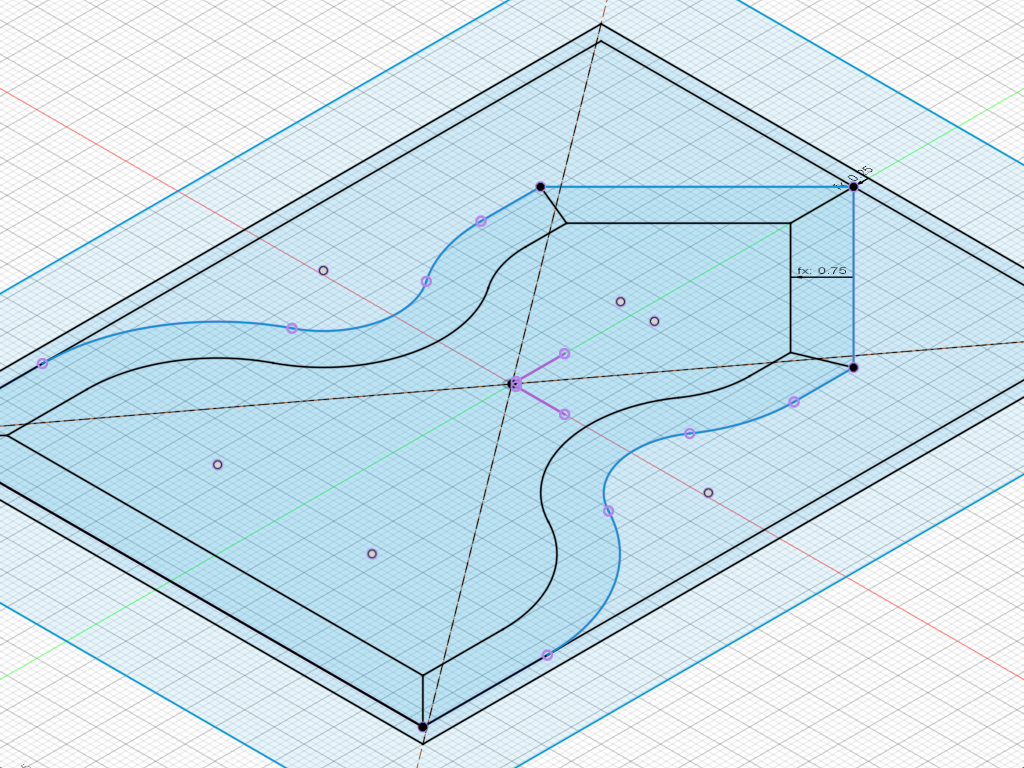1024x768 pixels.
Task: Select the vertical blue sketch line
Action: coord(854,277)
